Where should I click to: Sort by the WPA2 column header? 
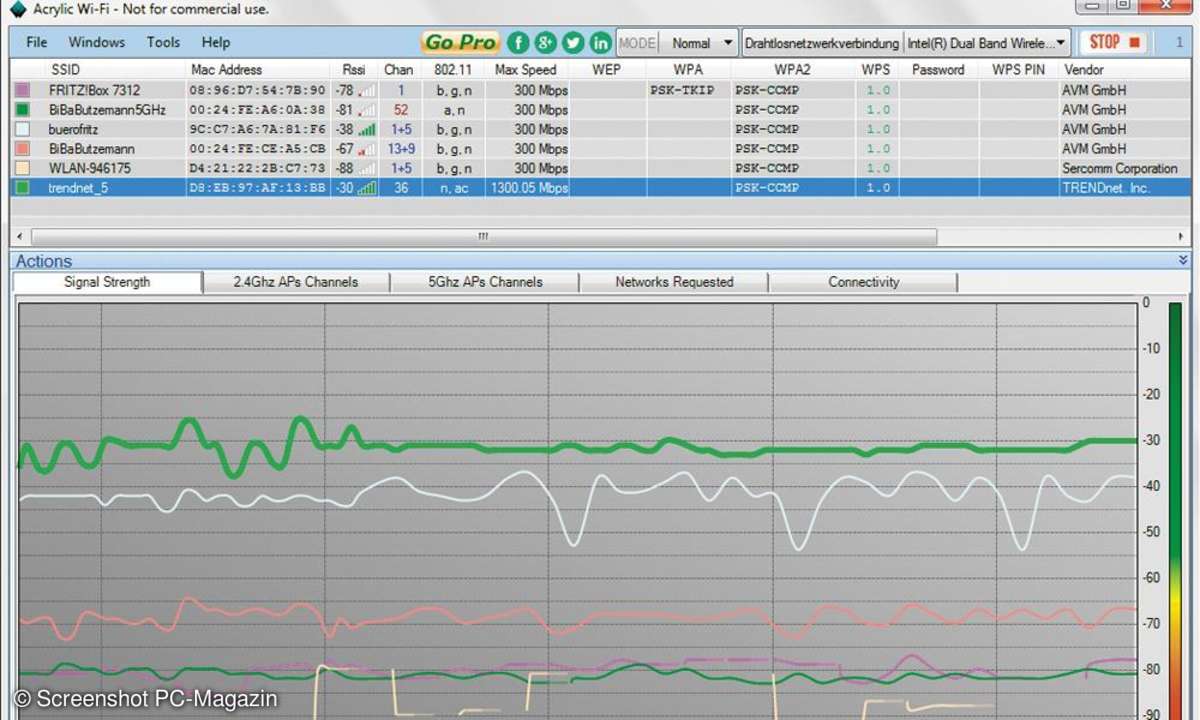point(792,70)
